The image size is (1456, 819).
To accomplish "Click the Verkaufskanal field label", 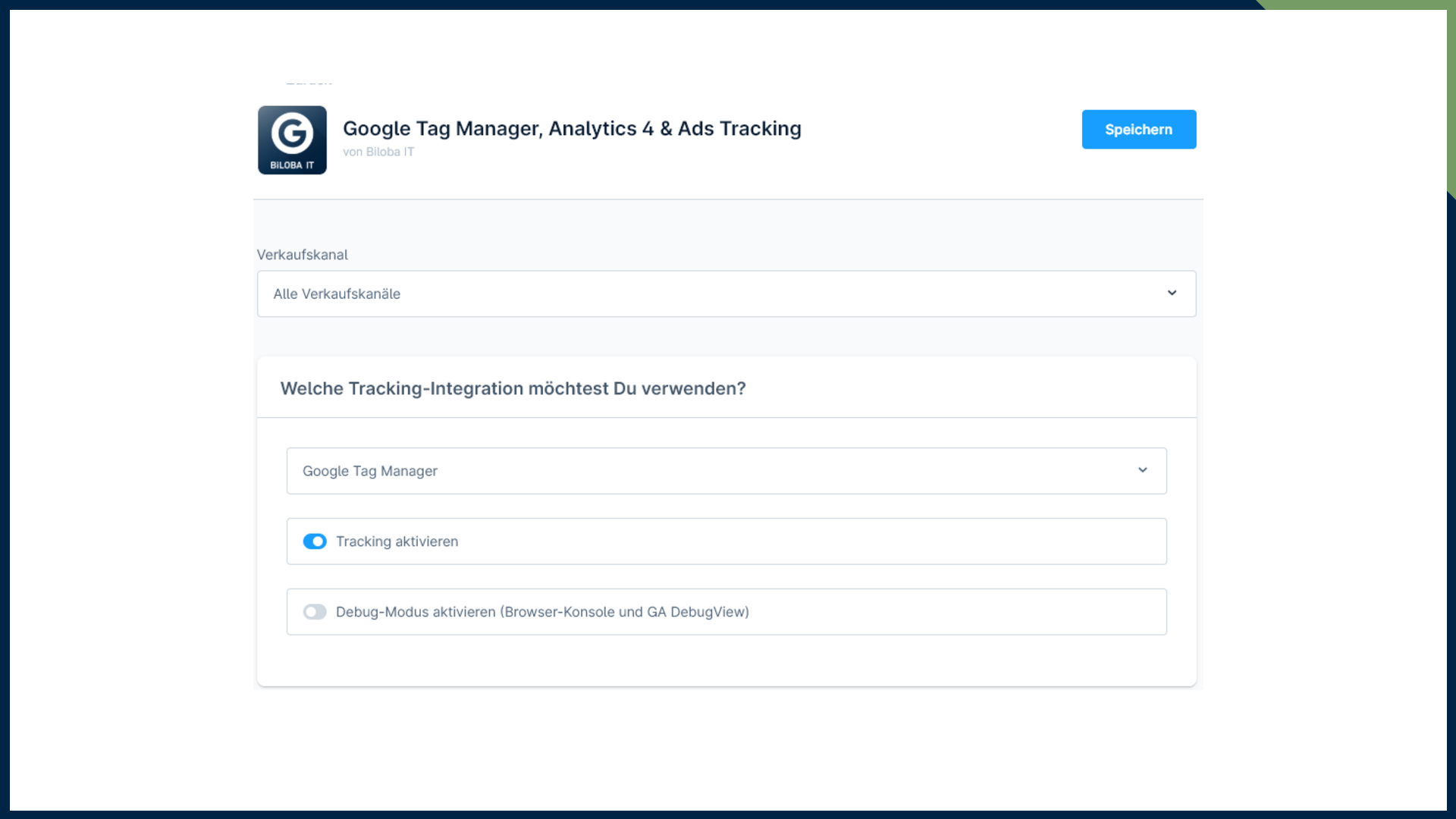I will click(302, 255).
